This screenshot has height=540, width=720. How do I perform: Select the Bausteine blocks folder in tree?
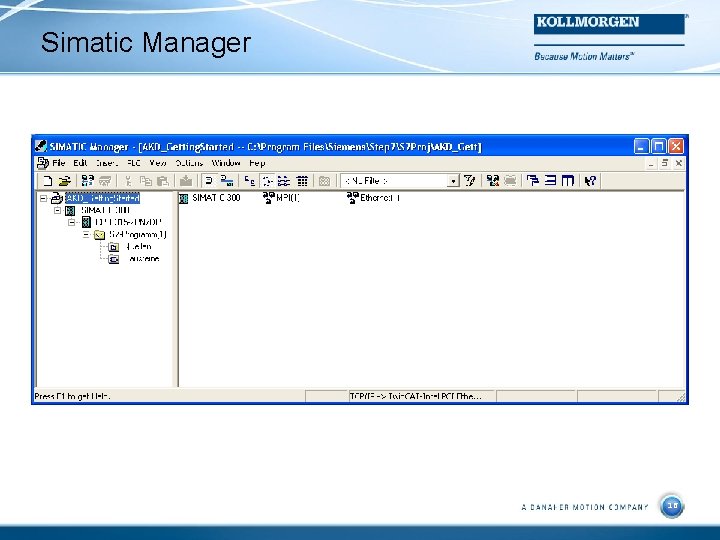143,259
